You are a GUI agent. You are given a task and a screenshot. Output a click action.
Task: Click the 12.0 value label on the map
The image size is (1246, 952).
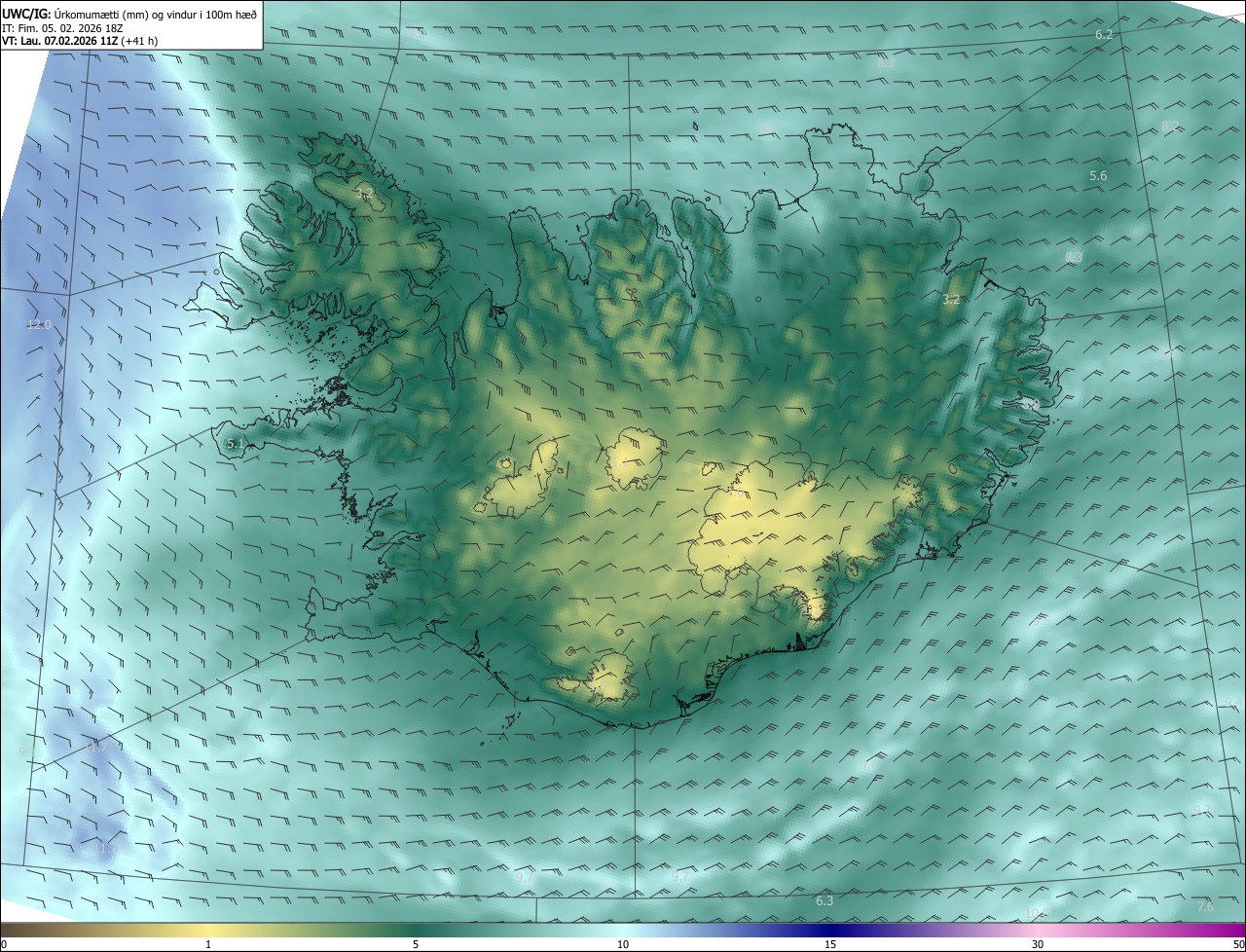click(x=39, y=325)
